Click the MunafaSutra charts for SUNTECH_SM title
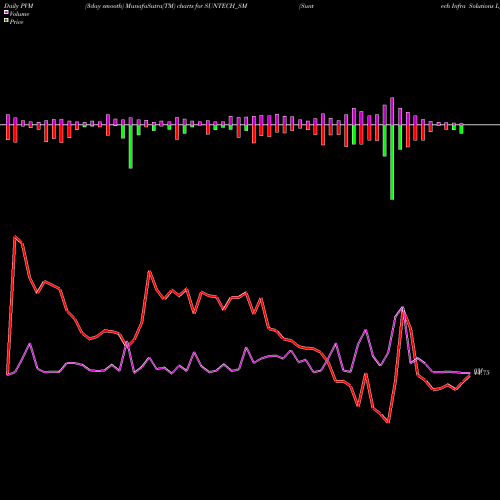500x500 pixels. (x=166, y=6)
